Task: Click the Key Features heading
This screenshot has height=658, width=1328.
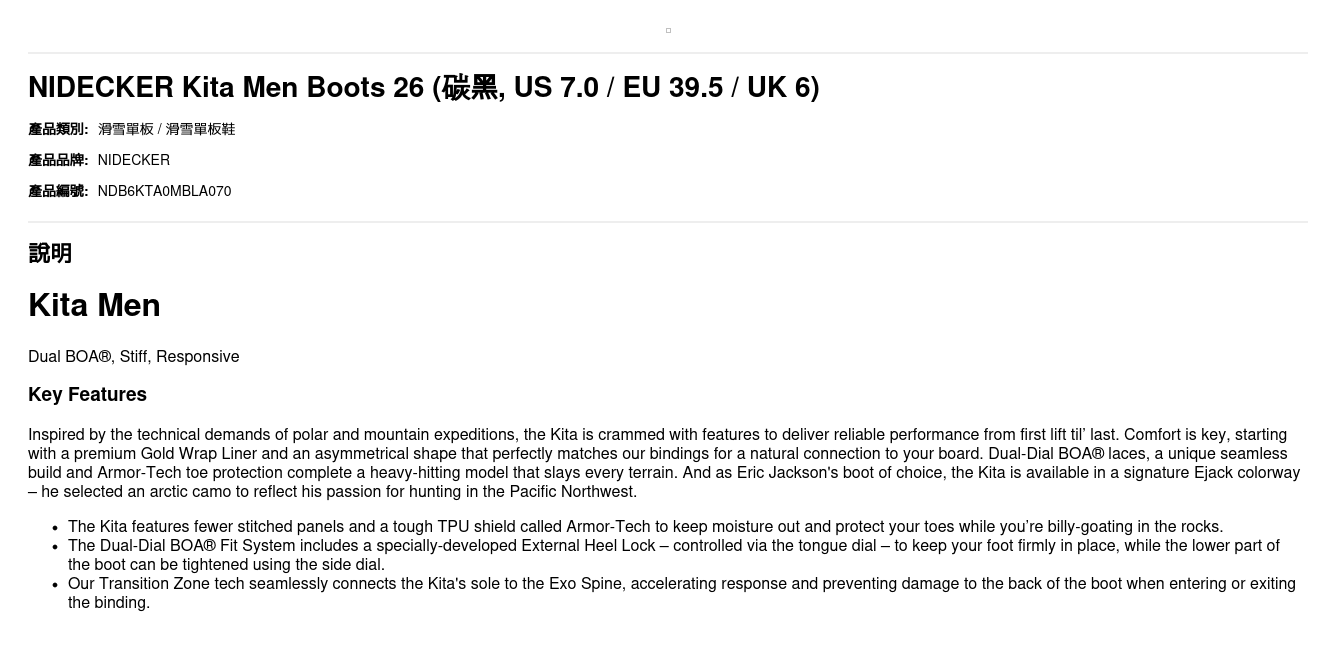Action: click(87, 394)
